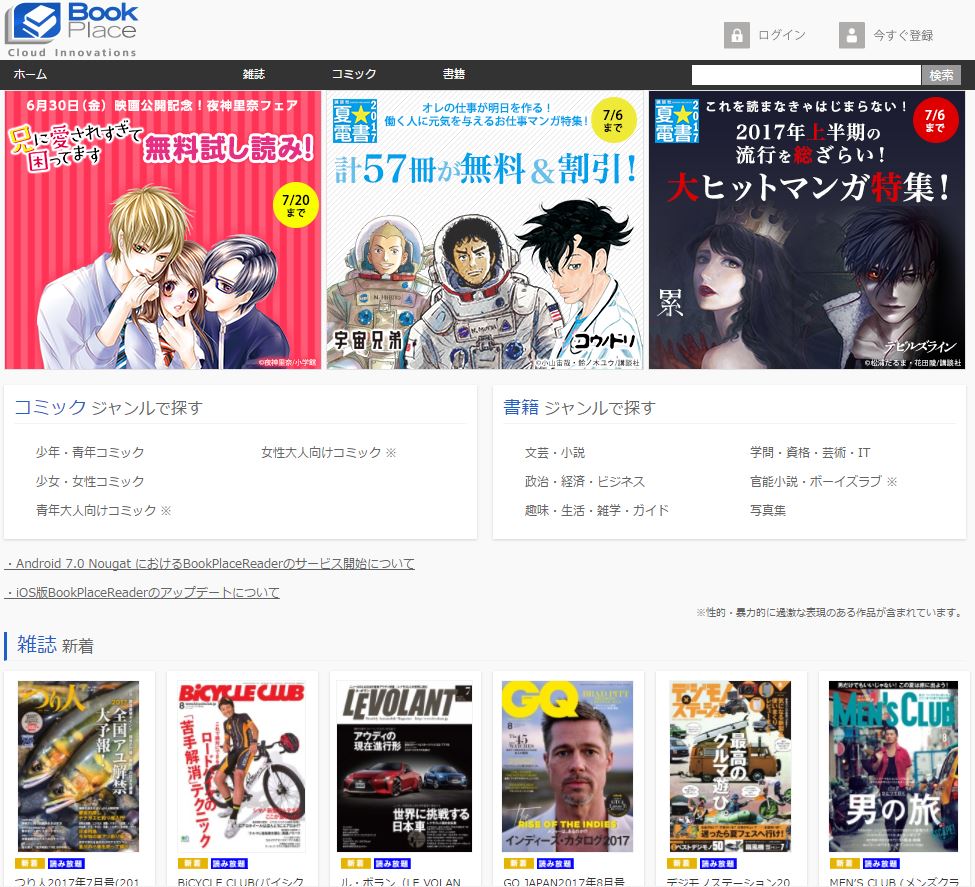Image resolution: width=975 pixels, height=887 pixels.
Task: Select 少女・女性コミック genre
Action: (90, 481)
